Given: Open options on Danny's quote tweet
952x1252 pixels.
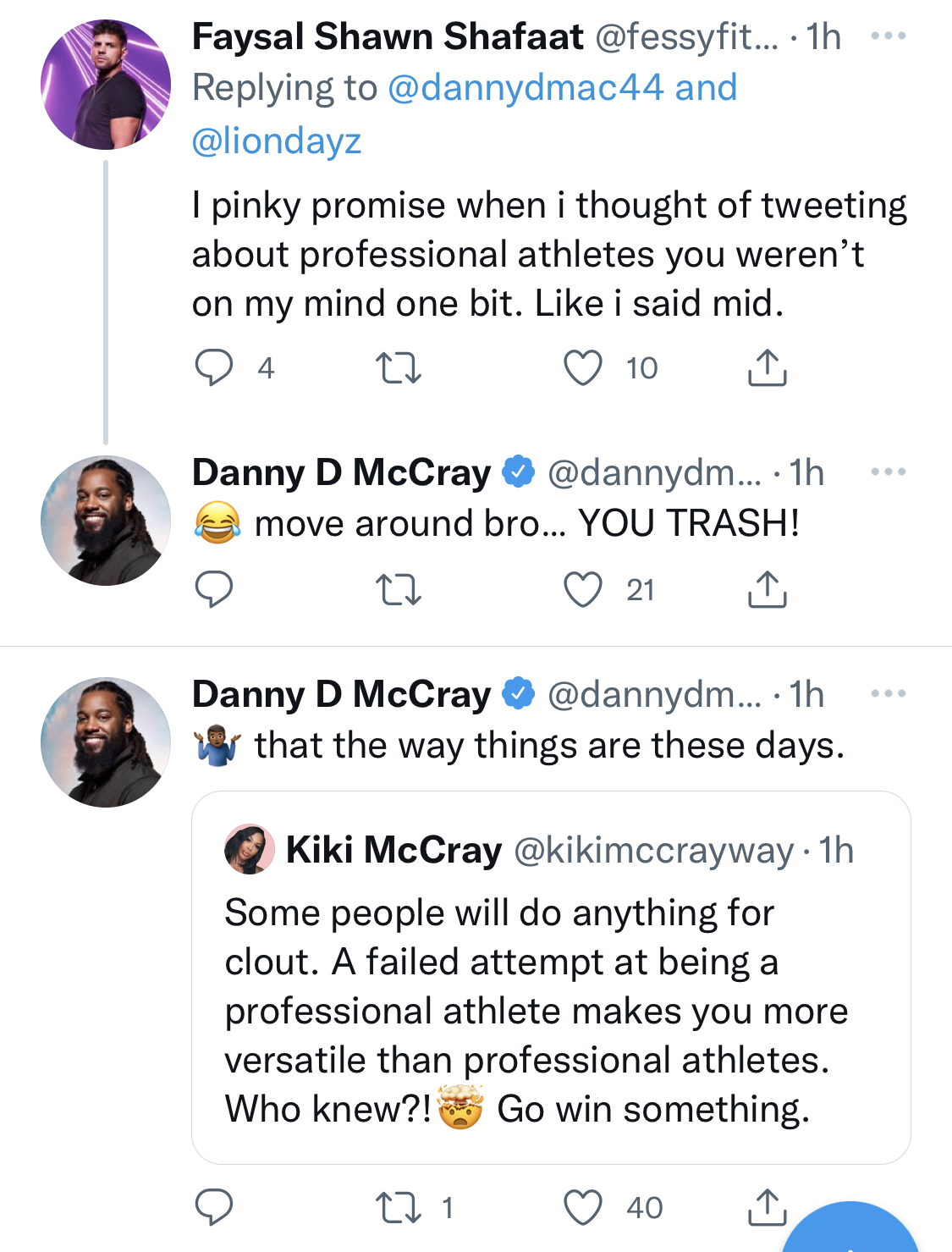Looking at the screenshot, I should coord(889,693).
